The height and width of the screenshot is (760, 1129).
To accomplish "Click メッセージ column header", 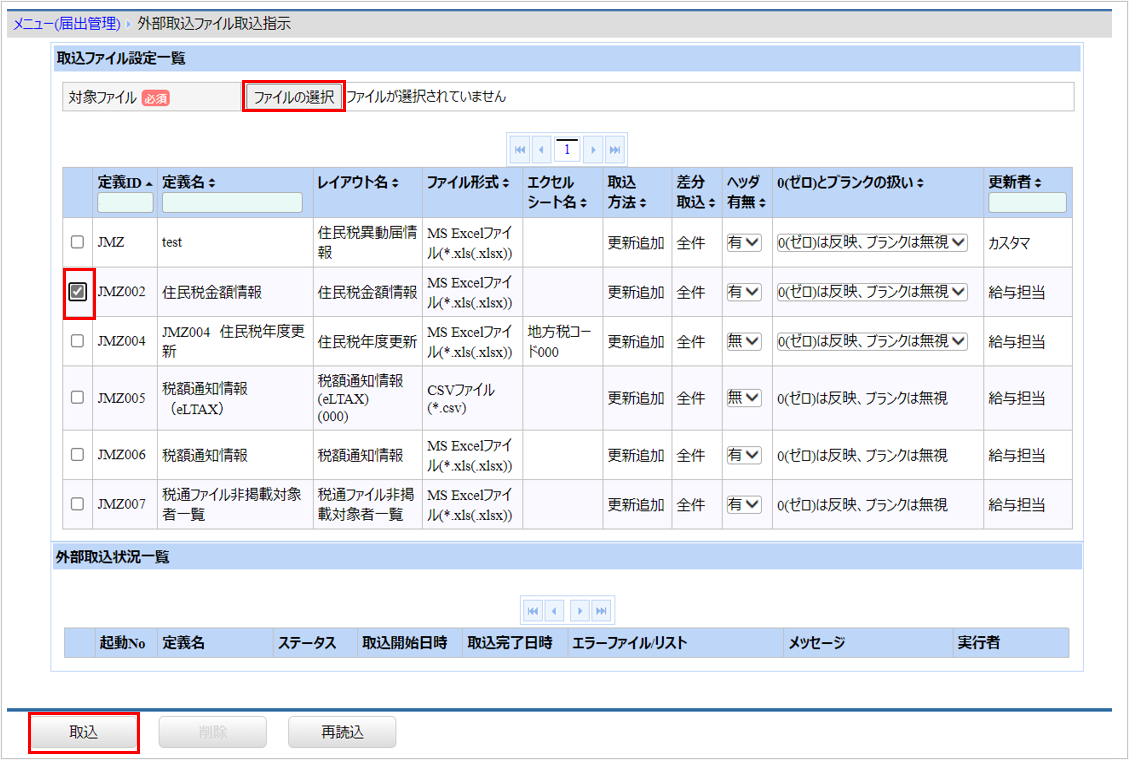I will pos(817,643).
